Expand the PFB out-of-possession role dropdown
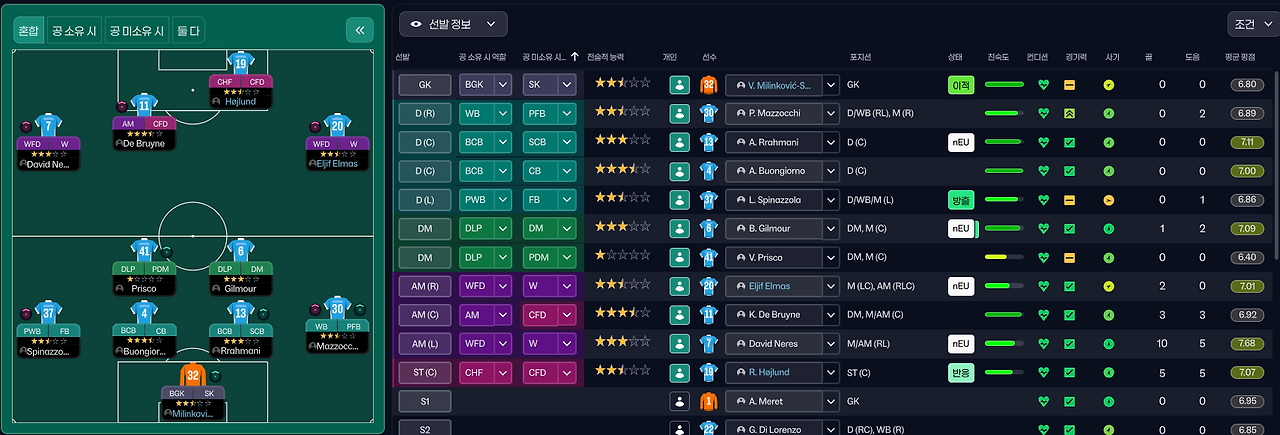Viewport: 1280px width, 435px height. click(567, 114)
